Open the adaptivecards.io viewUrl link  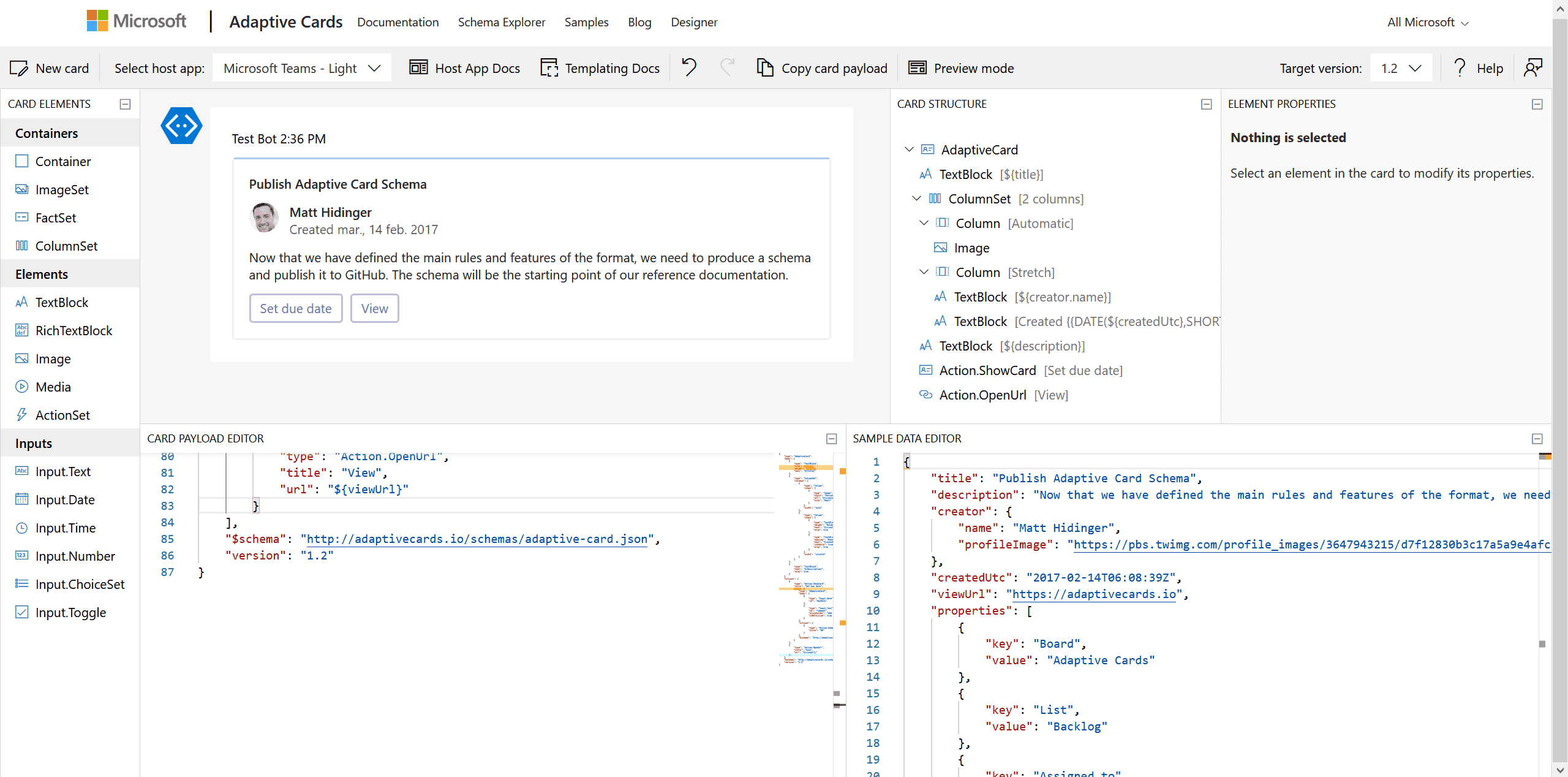1095,594
